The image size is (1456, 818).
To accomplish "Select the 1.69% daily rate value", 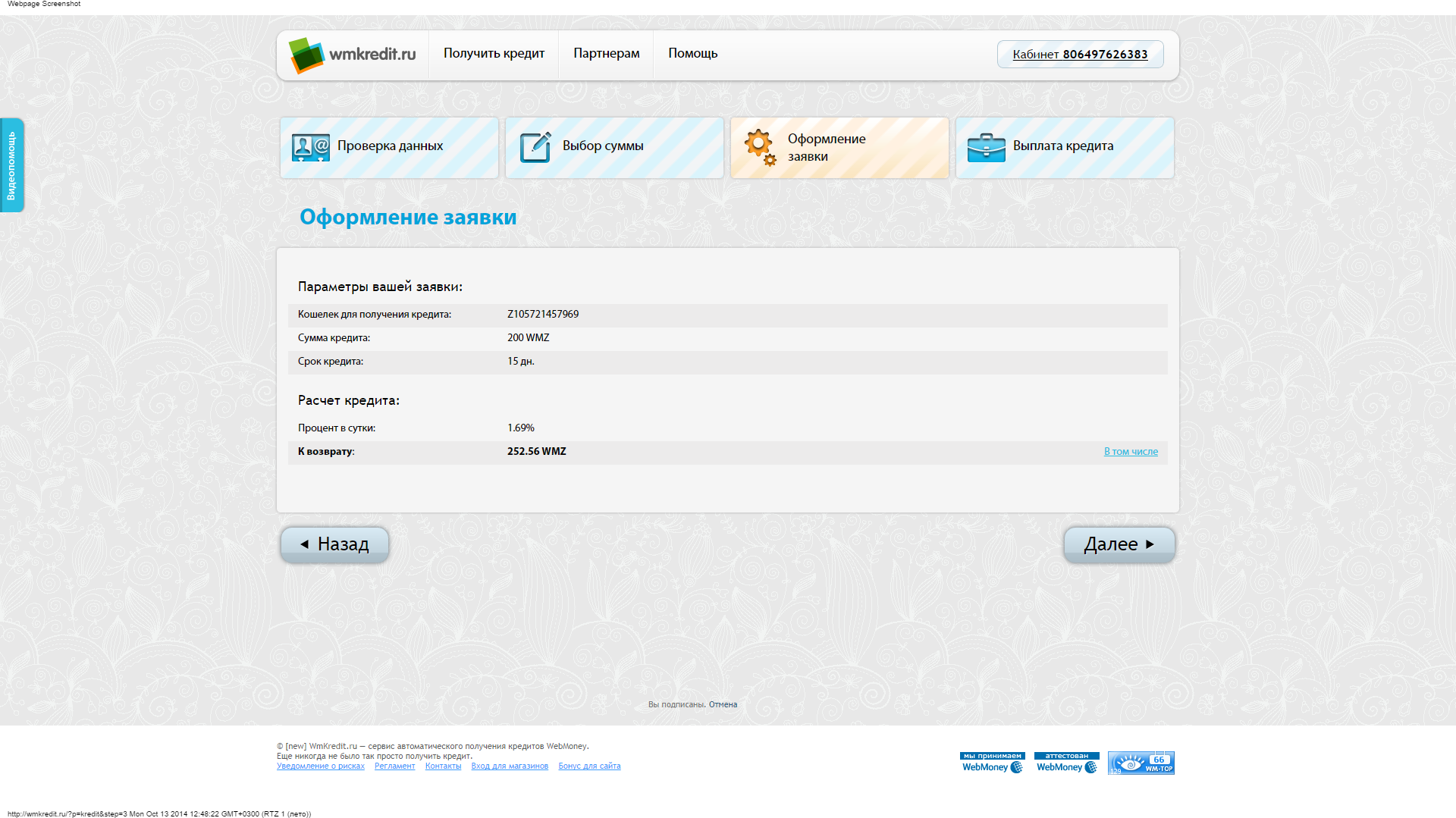I will click(x=521, y=428).
